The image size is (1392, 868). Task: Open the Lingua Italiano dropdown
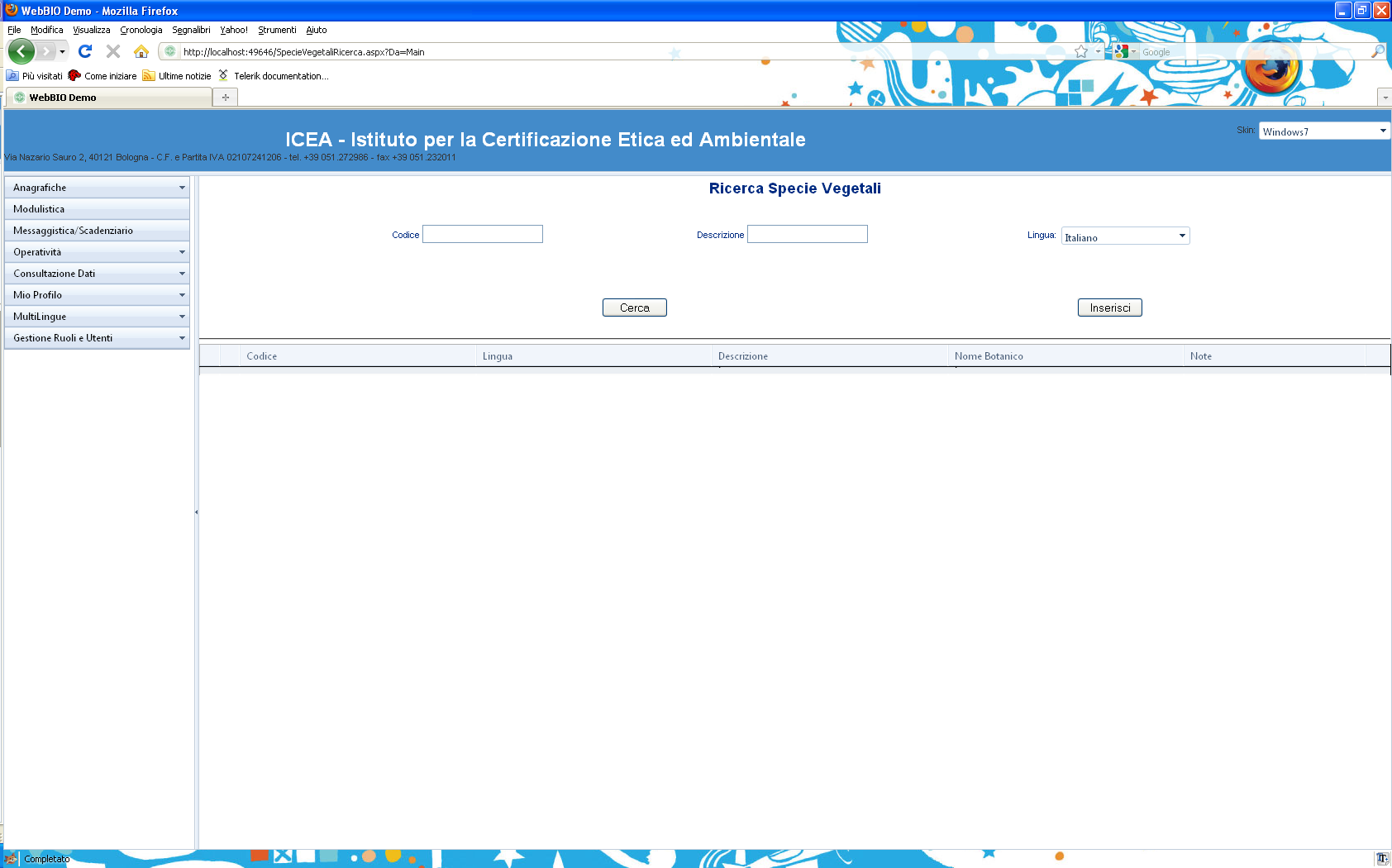pyautogui.click(x=1125, y=236)
